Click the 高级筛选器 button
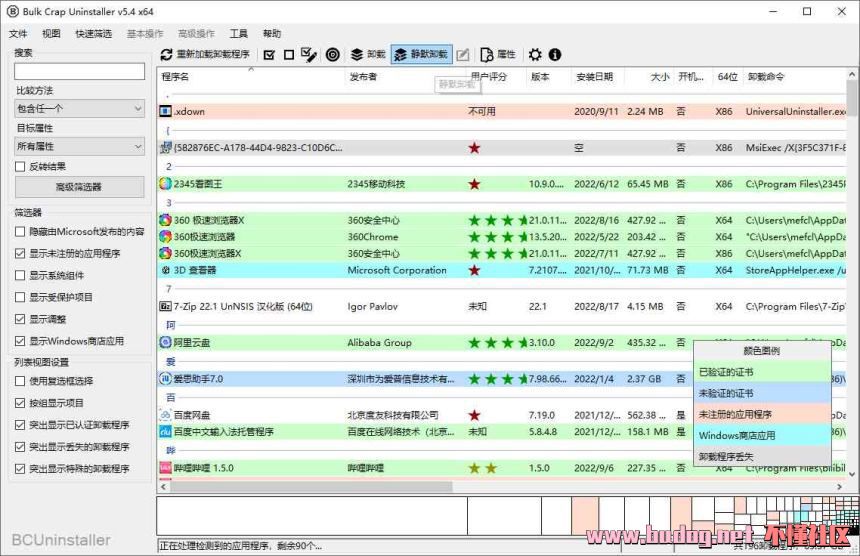Image resolution: width=860 pixels, height=556 pixels. pos(79,187)
